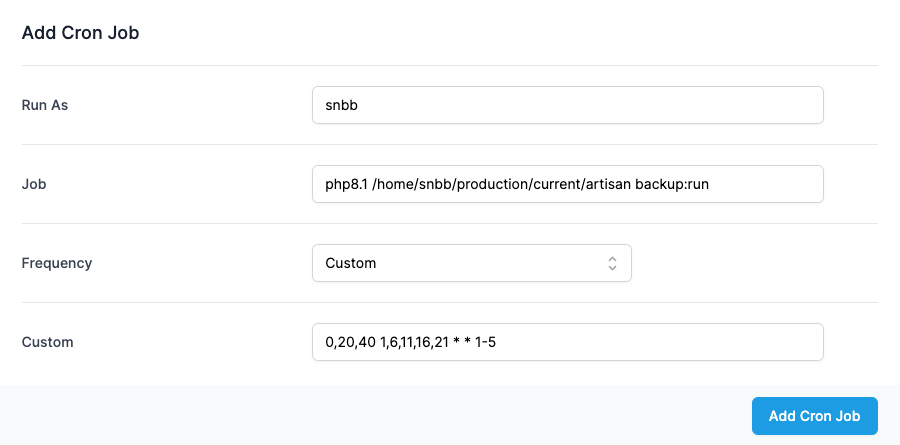Screen dimensions: 900x445
Task: Click the Add Cron Job button
Action: click(814, 416)
